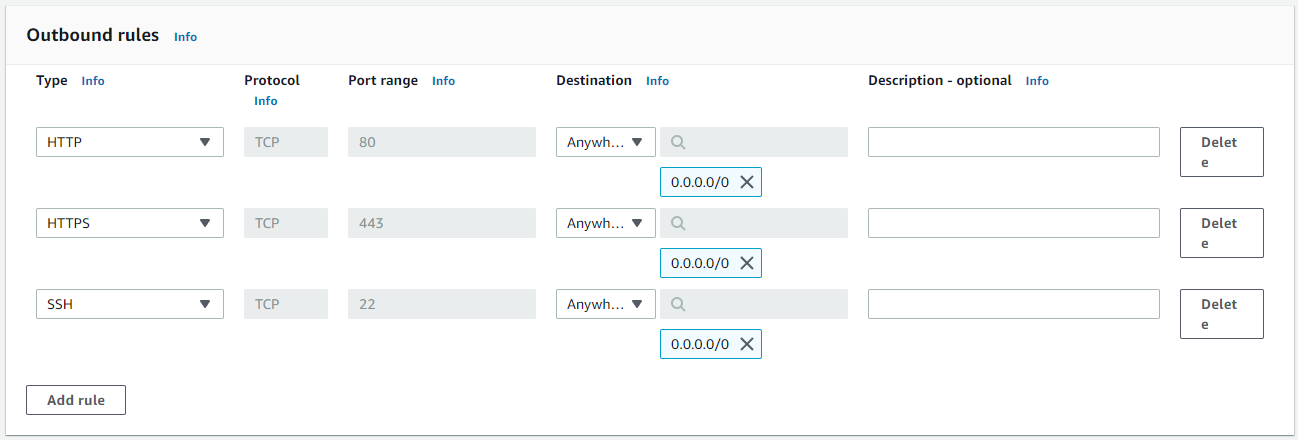The image size is (1298, 440).
Task: Remove the 0.0.0.0/0 chip from SSH rule
Action: 746,344
